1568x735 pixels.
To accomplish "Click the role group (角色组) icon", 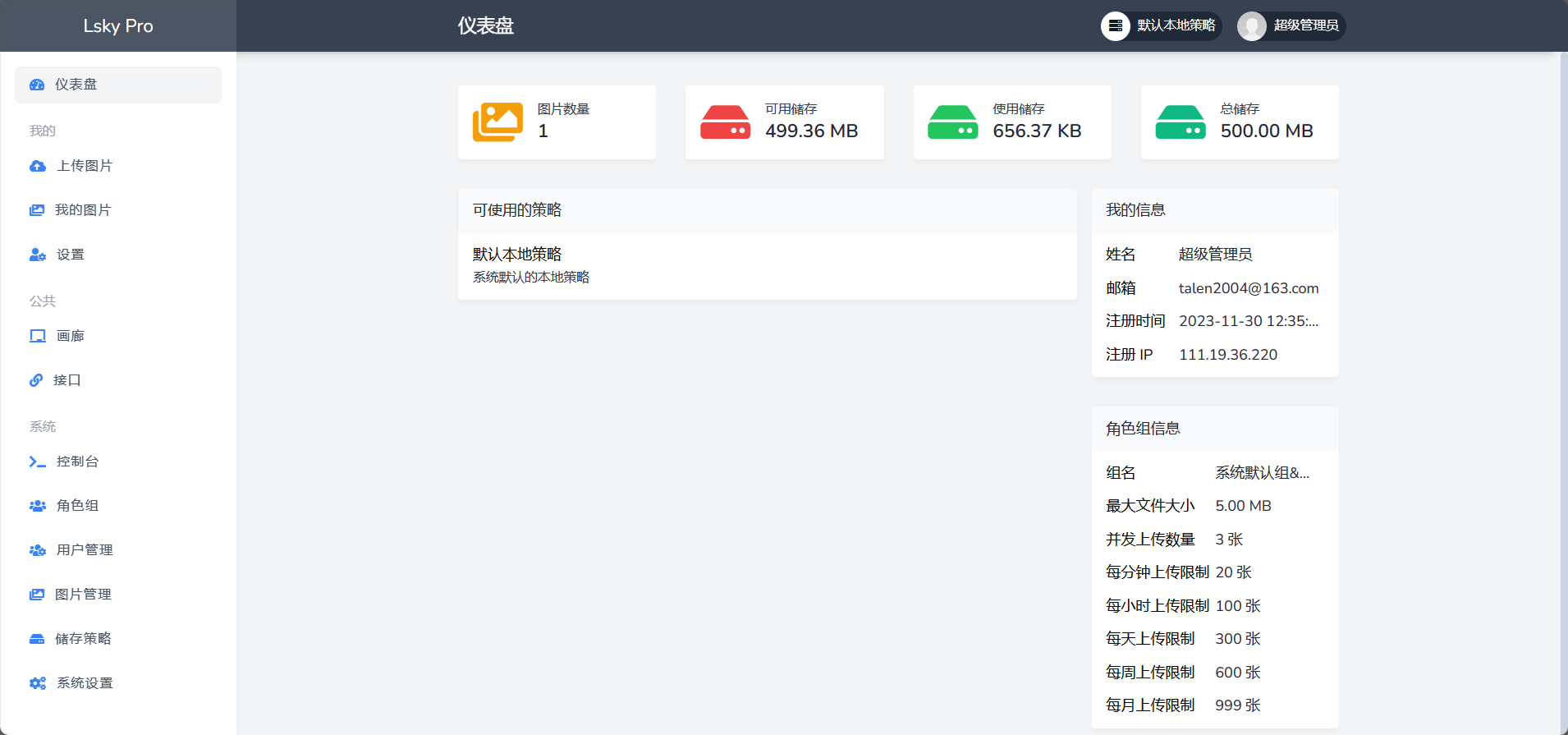I will (x=38, y=506).
